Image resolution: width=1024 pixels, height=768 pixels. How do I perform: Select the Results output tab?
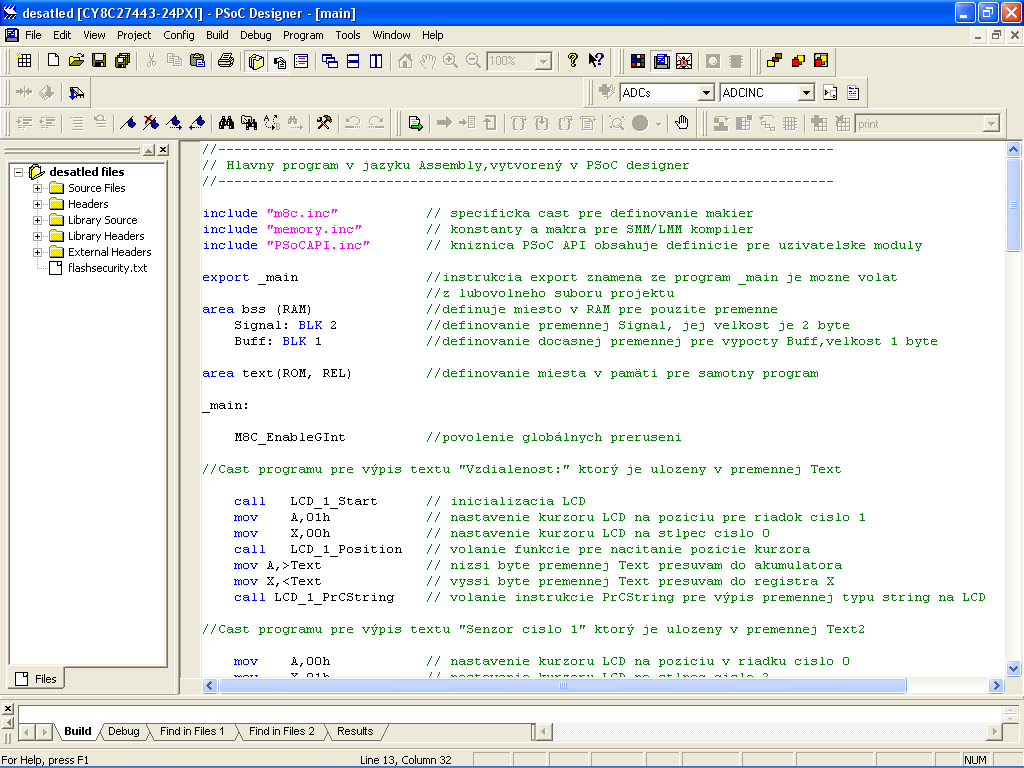click(355, 731)
